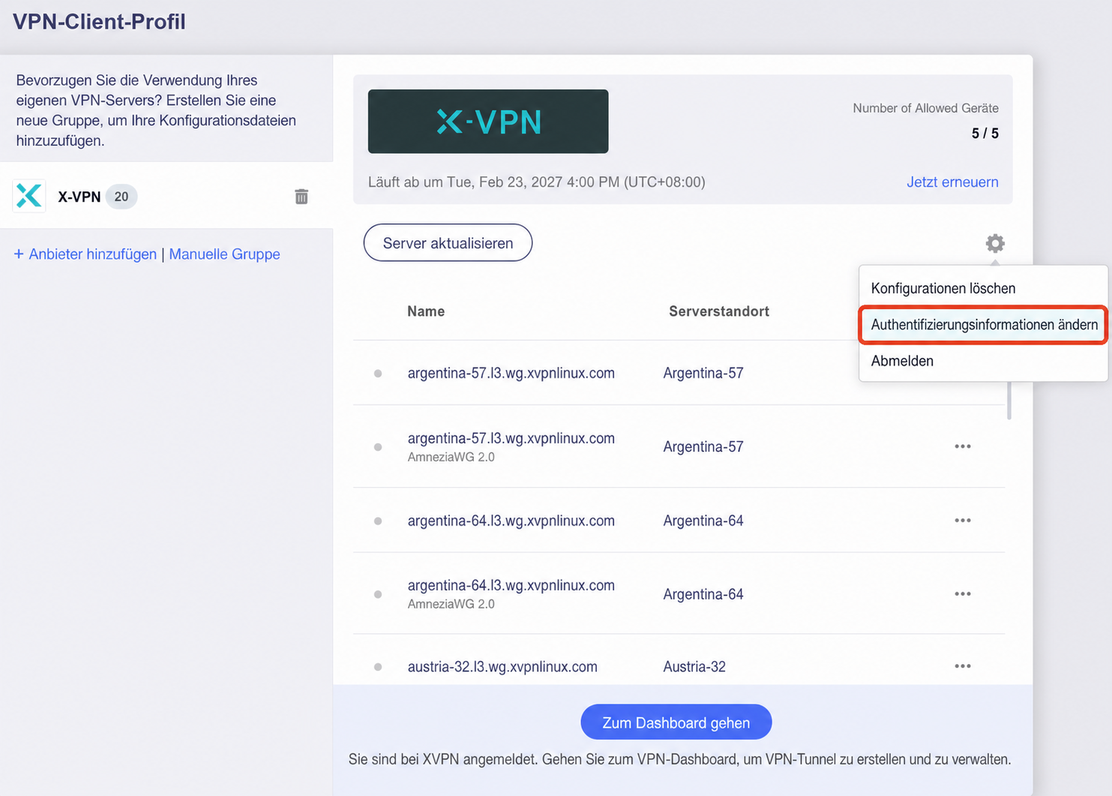The image size is (1112, 796).
Task: Click the 20 count badge
Action: (121, 197)
